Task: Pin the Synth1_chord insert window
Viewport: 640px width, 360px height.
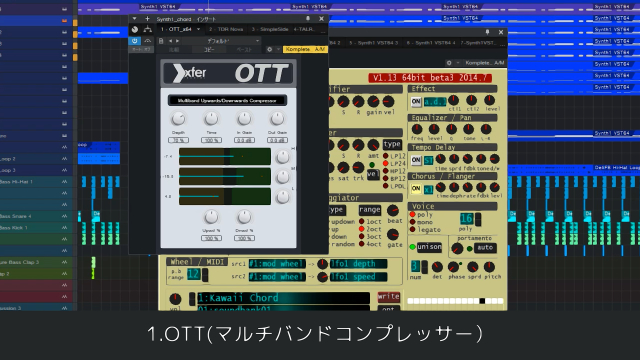Action: (x=308, y=19)
